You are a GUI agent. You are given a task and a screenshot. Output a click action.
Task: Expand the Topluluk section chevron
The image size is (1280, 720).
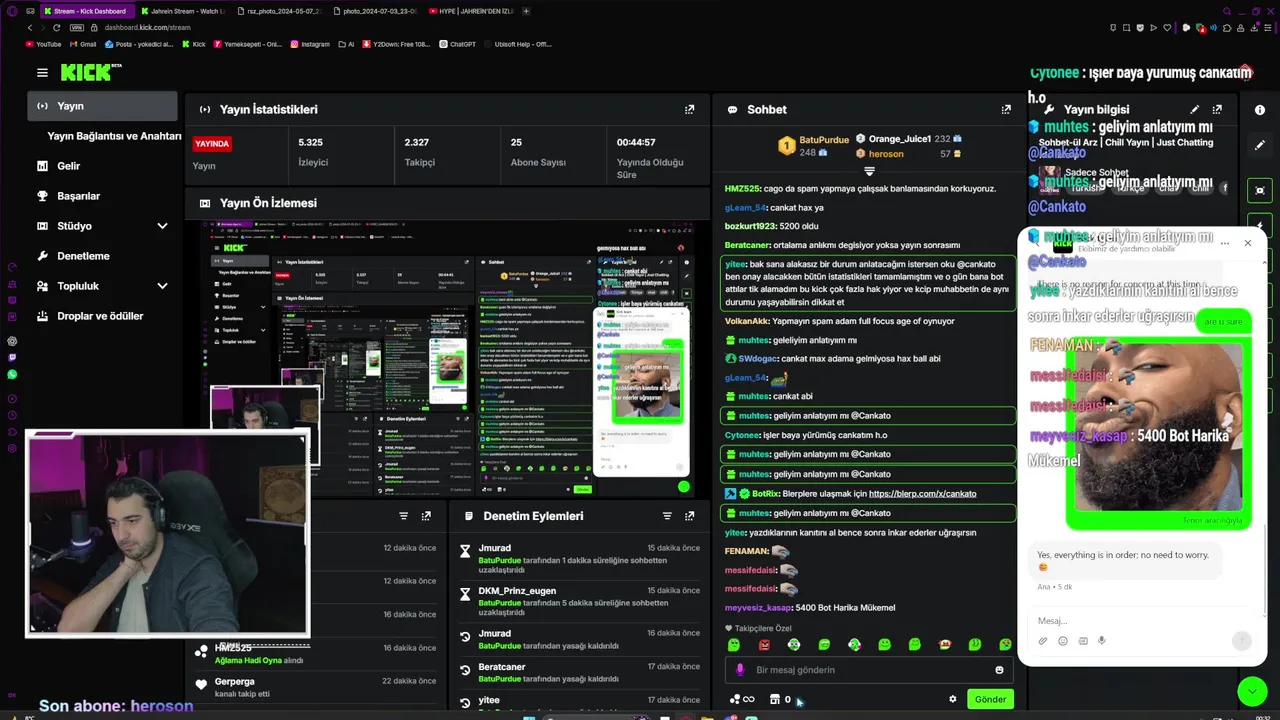[x=162, y=286]
